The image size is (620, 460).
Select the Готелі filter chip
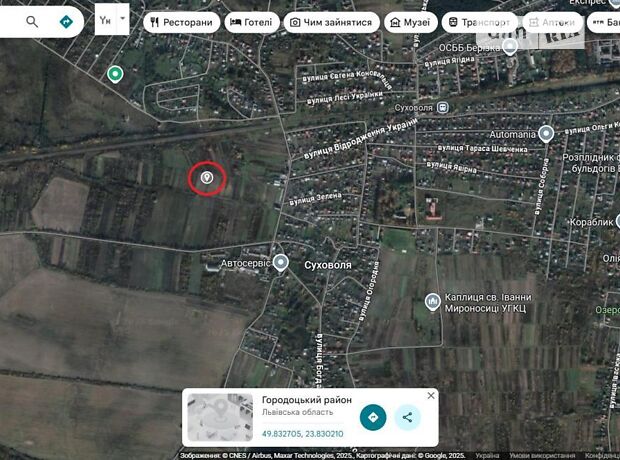pyautogui.click(x=252, y=22)
